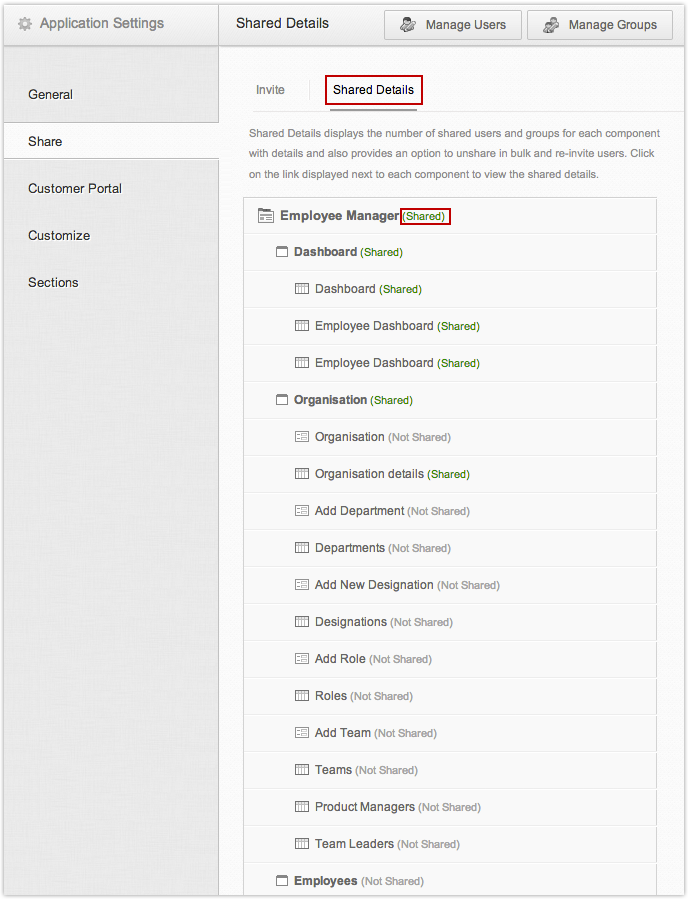
Task: Click the Organisation details report icon
Action: tap(302, 474)
